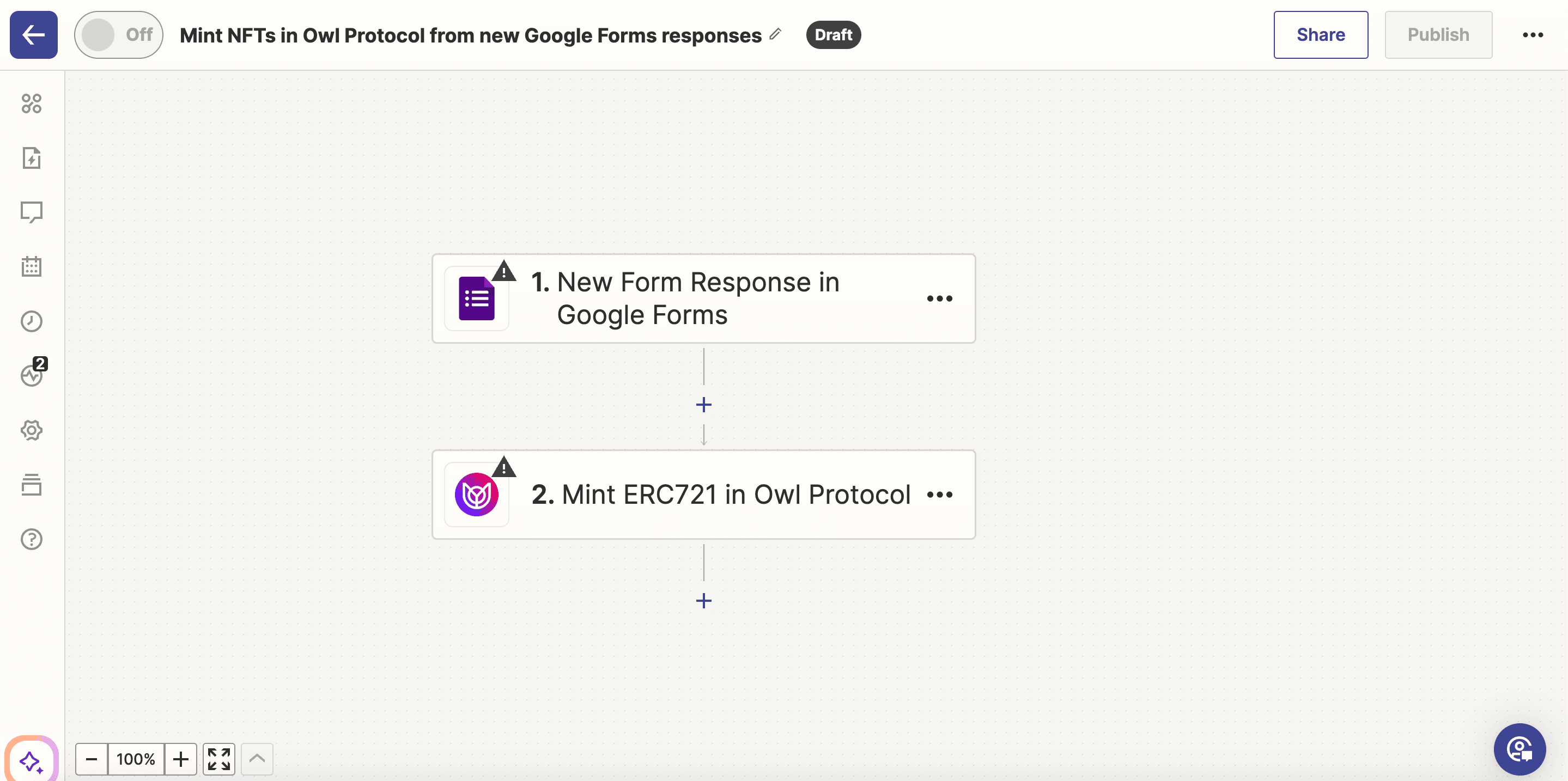Screen dimensions: 1568x781
Task: Open the calendar change history icon
Action: [32, 266]
